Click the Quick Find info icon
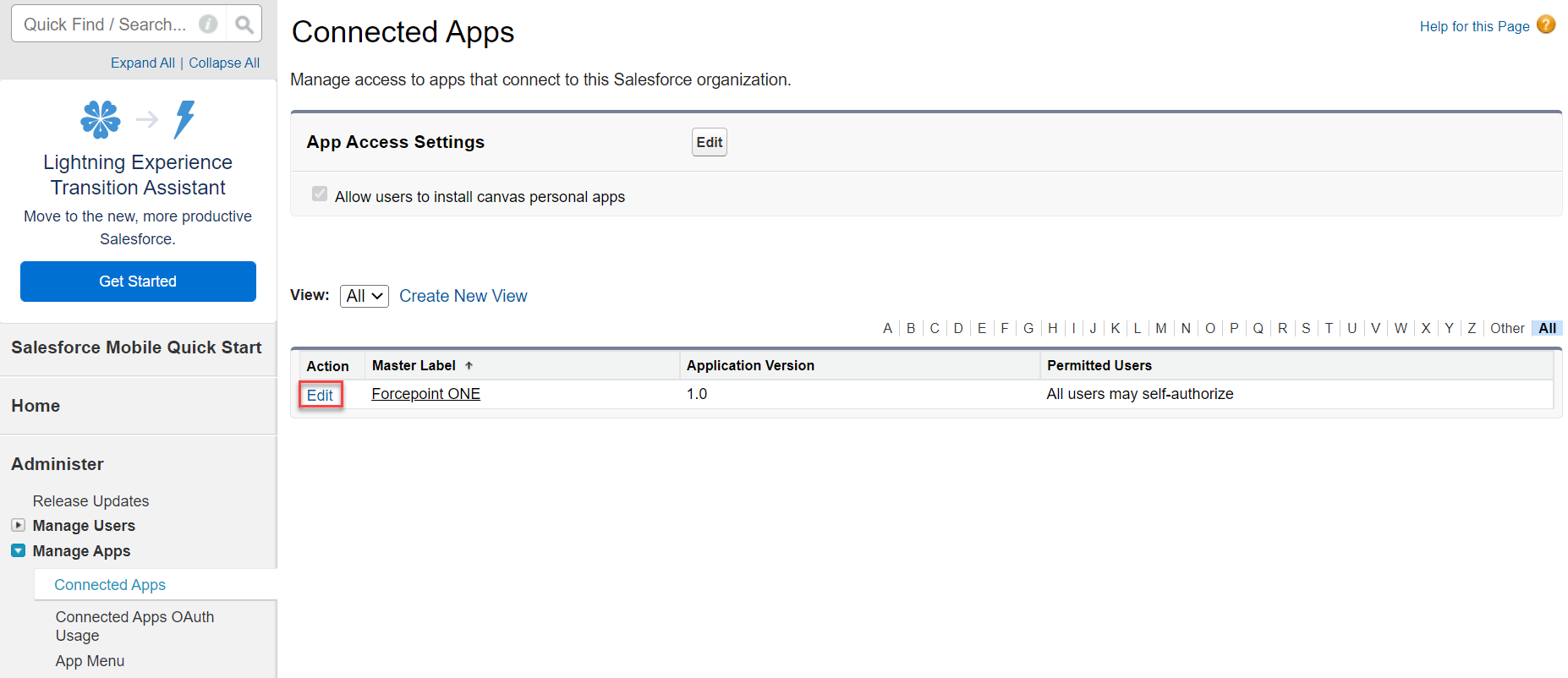The image size is (1568, 678). tap(208, 25)
